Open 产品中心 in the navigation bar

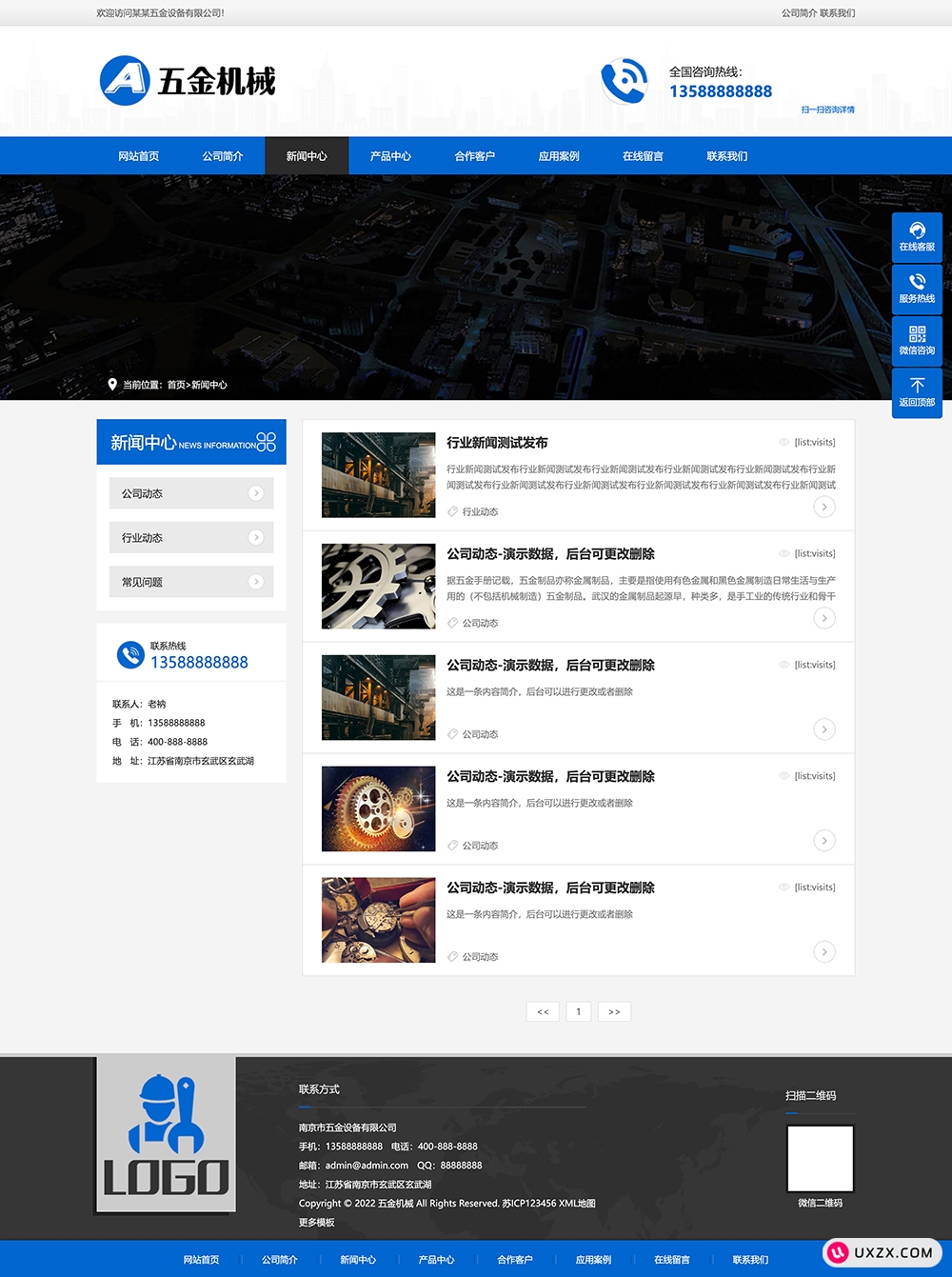(390, 156)
